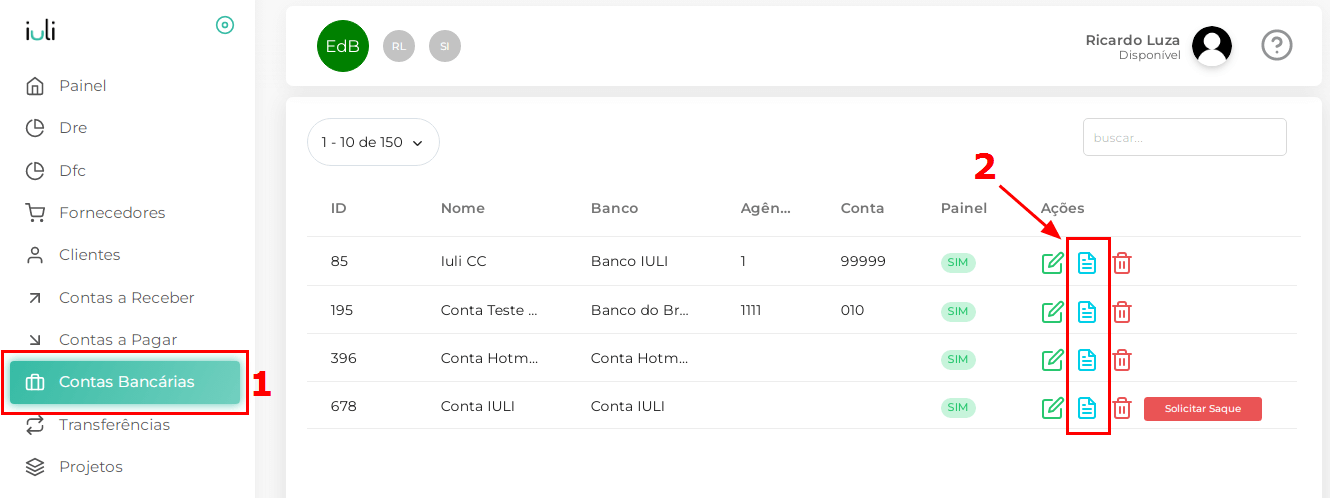Go to Transferências in sidebar

coord(114,425)
